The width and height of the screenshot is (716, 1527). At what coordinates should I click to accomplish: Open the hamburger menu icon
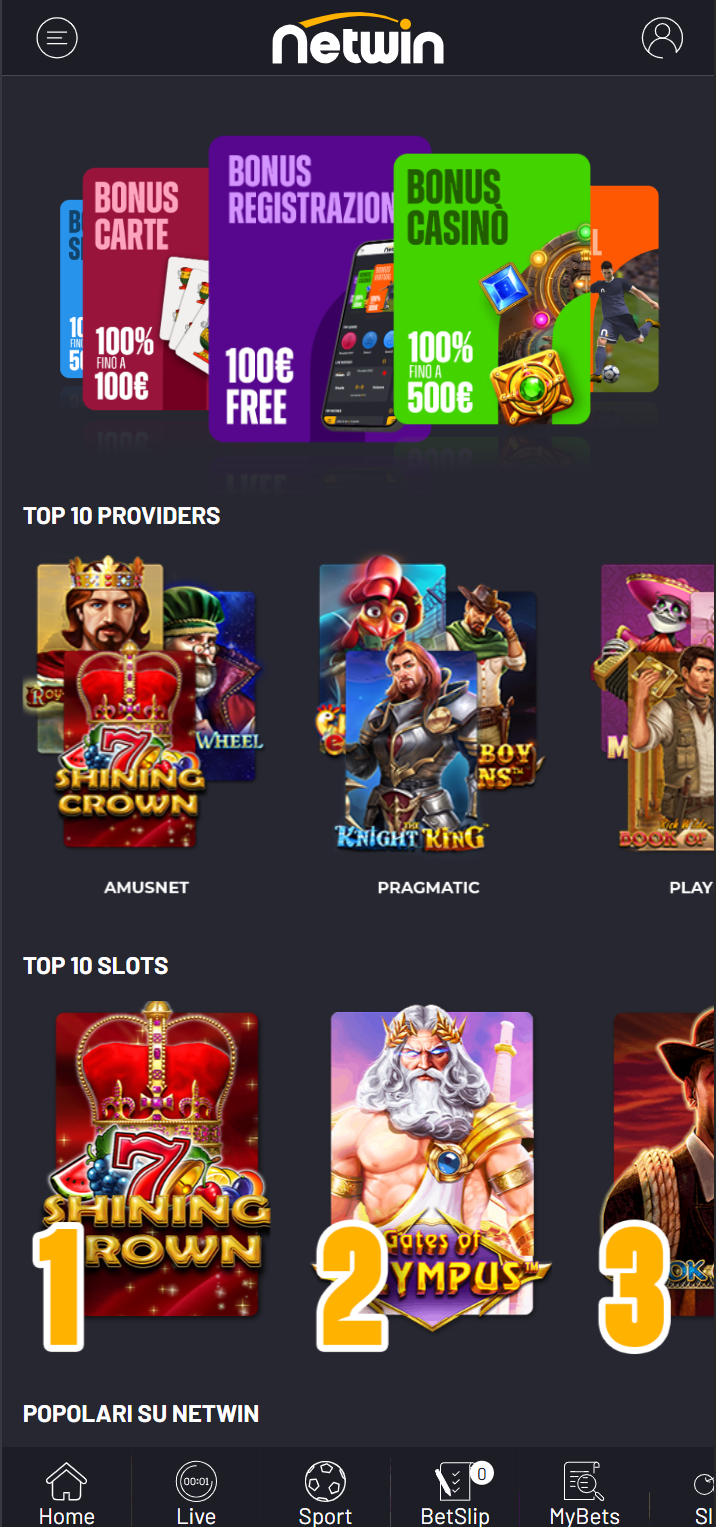click(x=57, y=38)
